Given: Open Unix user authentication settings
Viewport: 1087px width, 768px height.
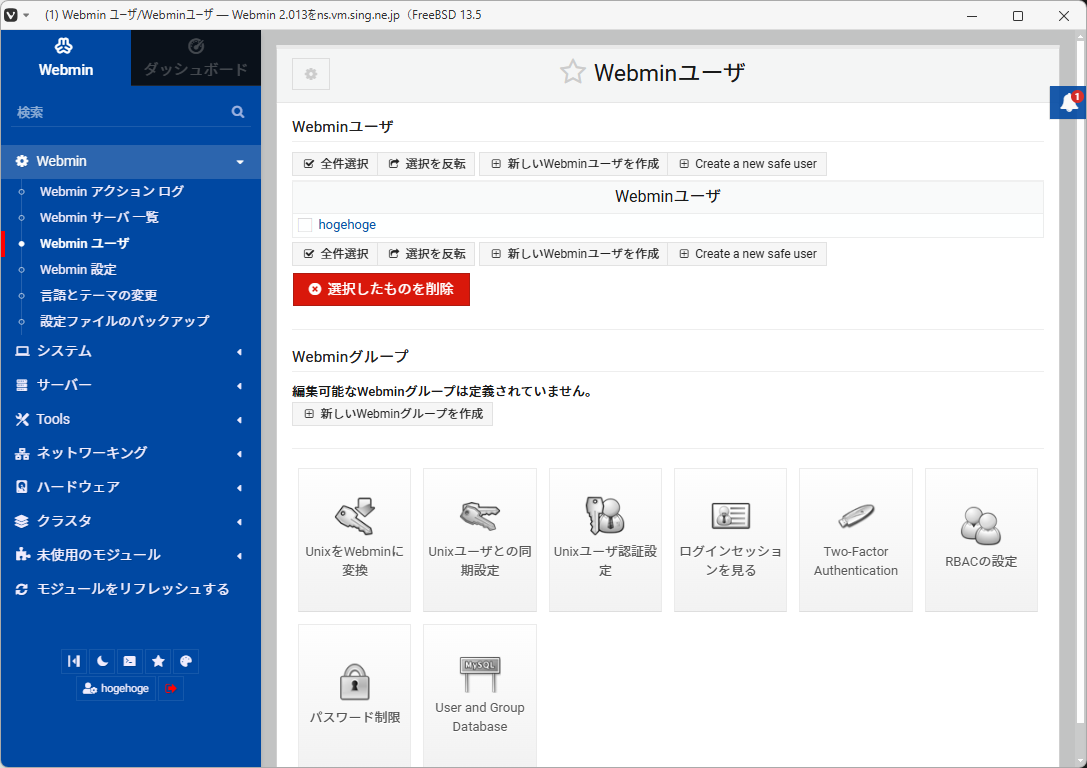Looking at the screenshot, I should 605,540.
